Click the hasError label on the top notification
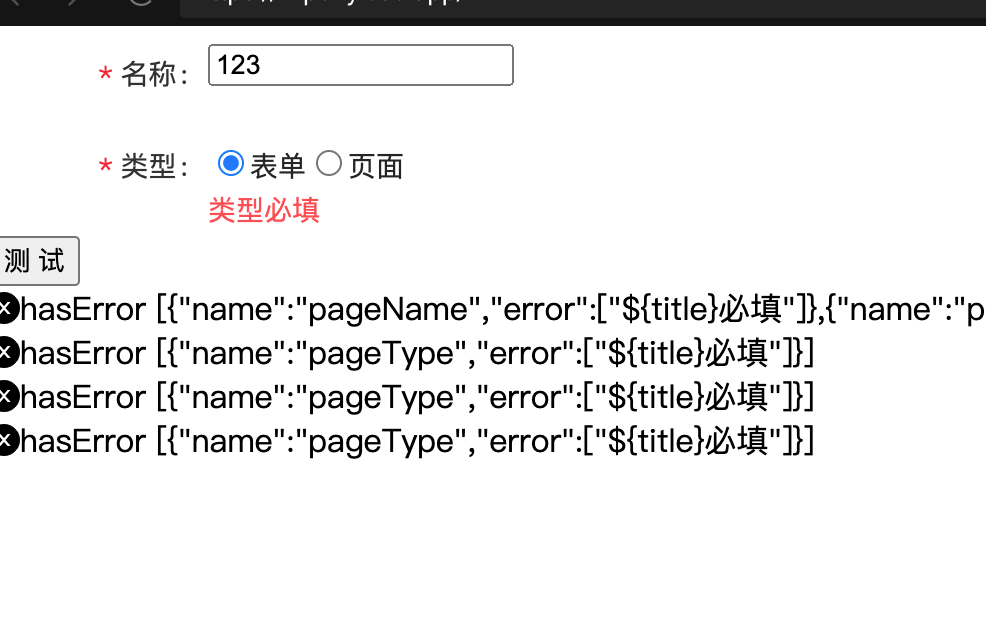Image resolution: width=986 pixels, height=640 pixels. point(87,308)
